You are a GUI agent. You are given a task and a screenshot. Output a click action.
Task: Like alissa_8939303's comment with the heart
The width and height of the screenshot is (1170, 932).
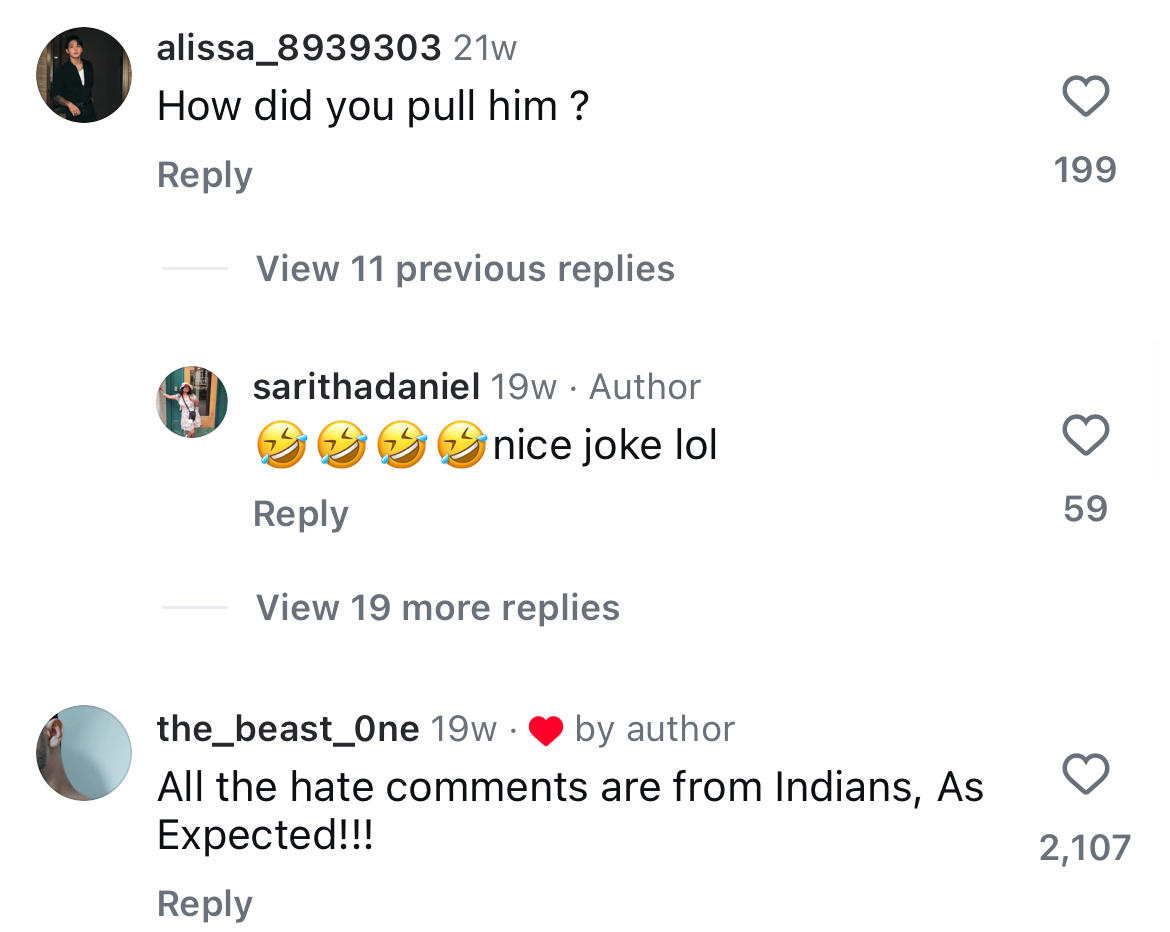click(1085, 97)
